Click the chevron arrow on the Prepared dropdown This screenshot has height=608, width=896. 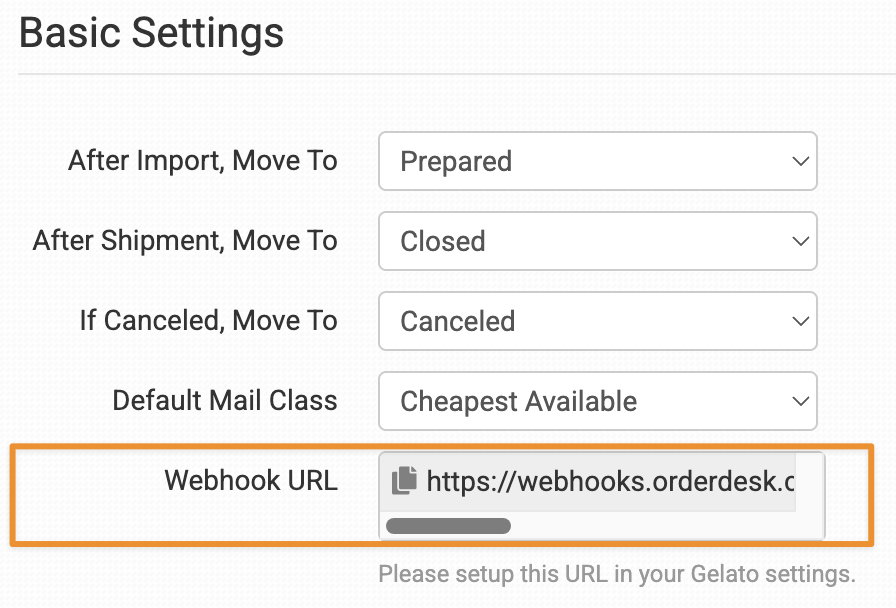pos(799,161)
